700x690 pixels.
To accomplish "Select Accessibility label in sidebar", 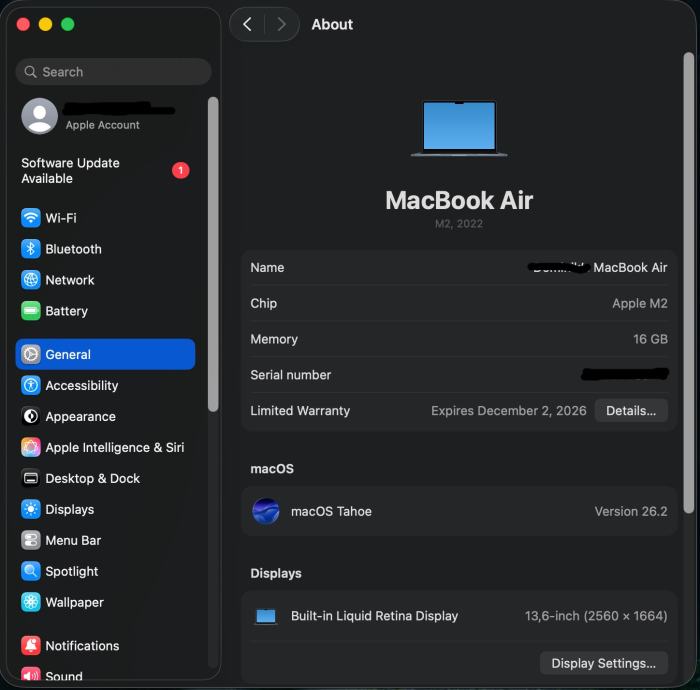I will pyautogui.click(x=82, y=385).
